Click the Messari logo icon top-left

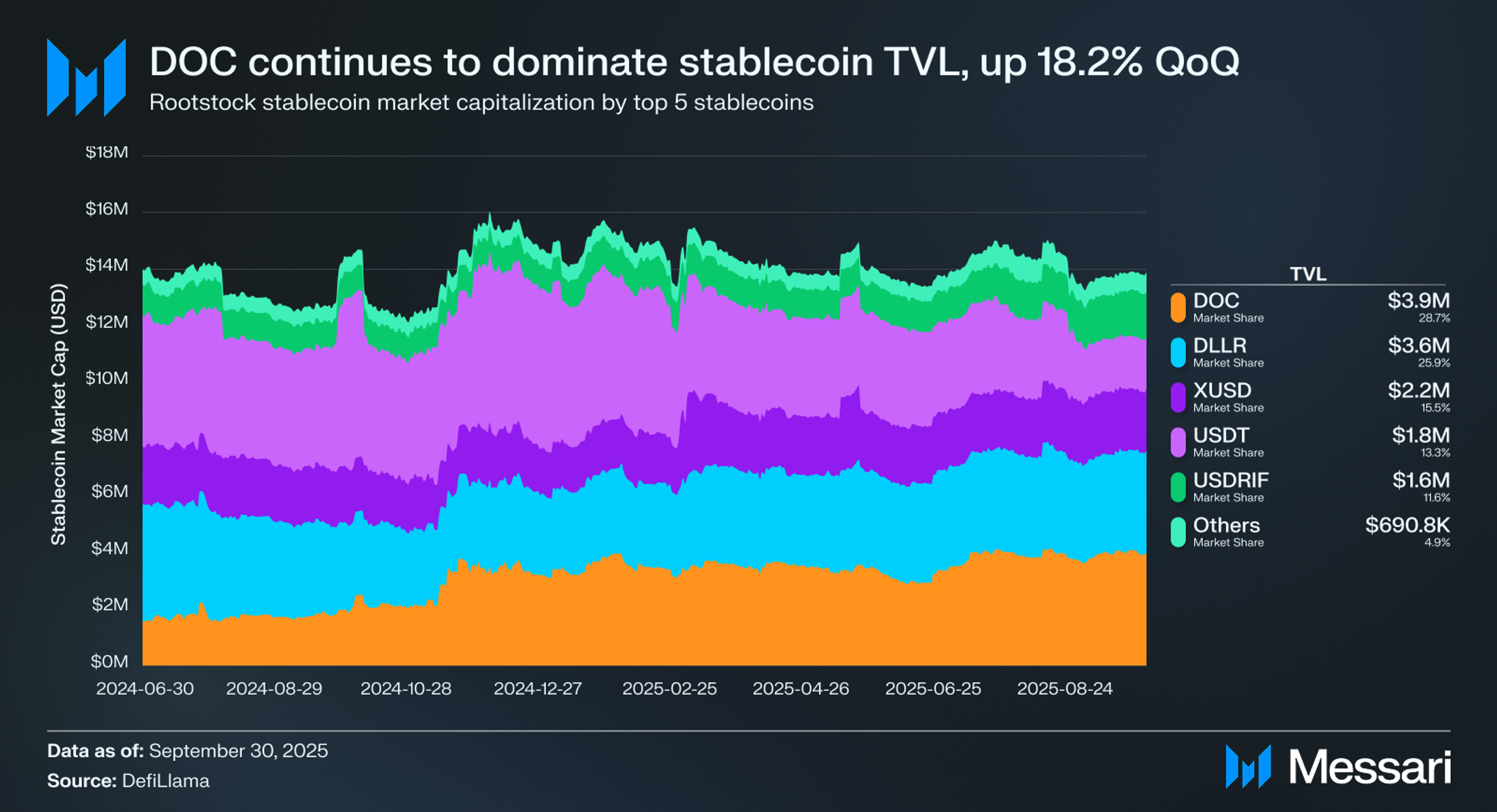click(x=86, y=78)
